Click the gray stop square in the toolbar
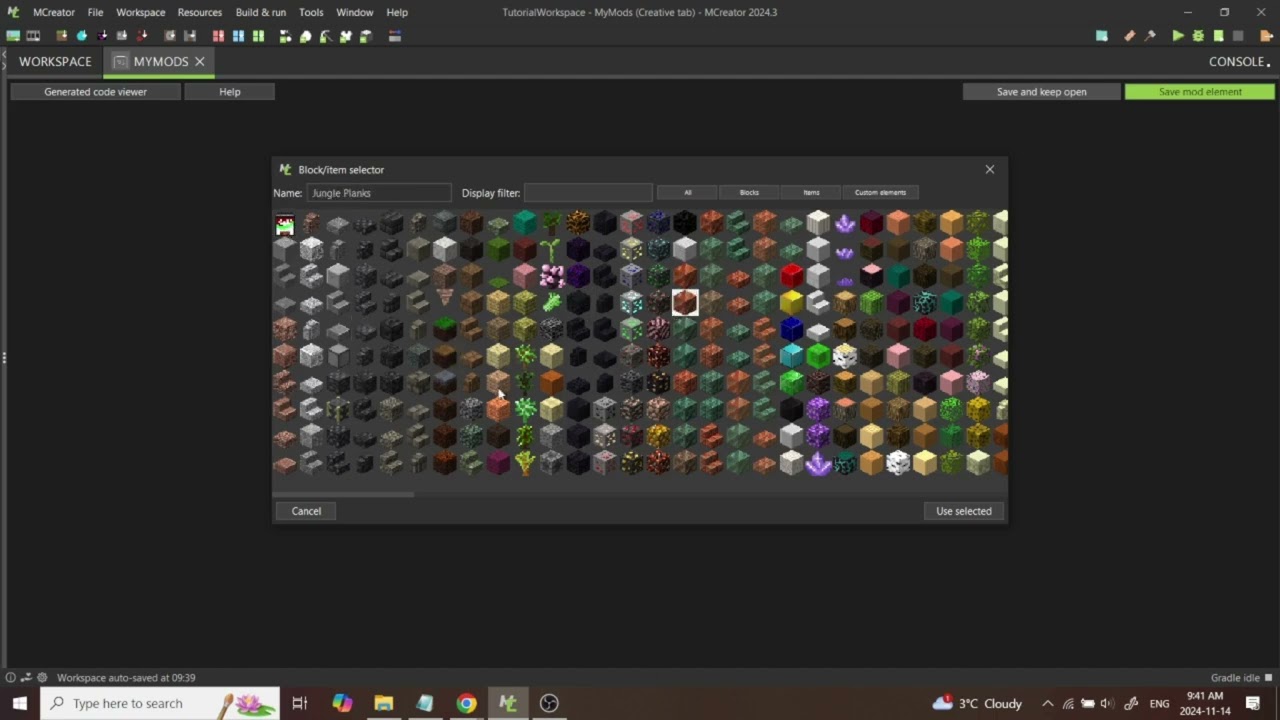The width and height of the screenshot is (1280, 720). [x=1238, y=36]
